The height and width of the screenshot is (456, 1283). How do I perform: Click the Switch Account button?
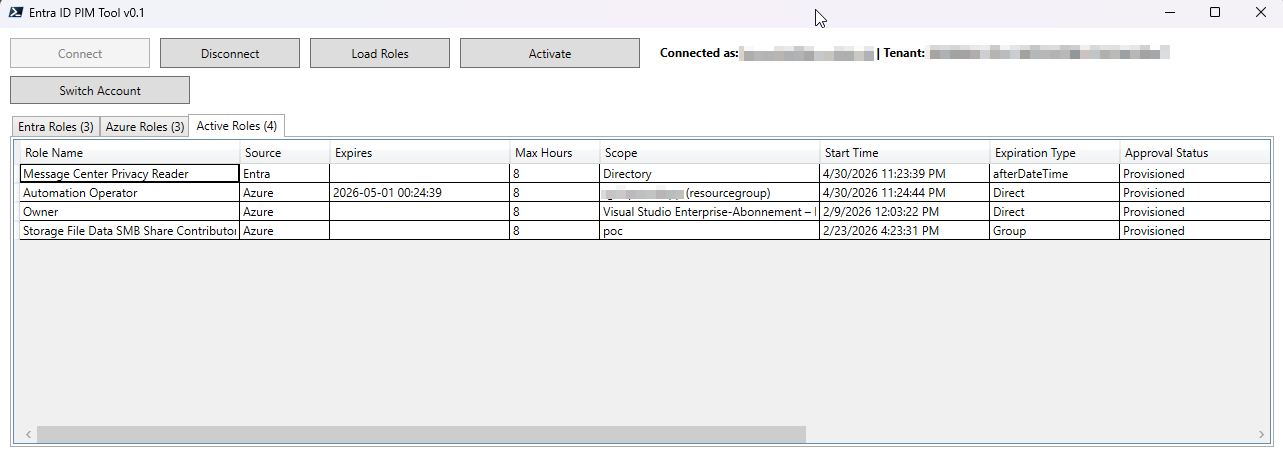[x=100, y=90]
